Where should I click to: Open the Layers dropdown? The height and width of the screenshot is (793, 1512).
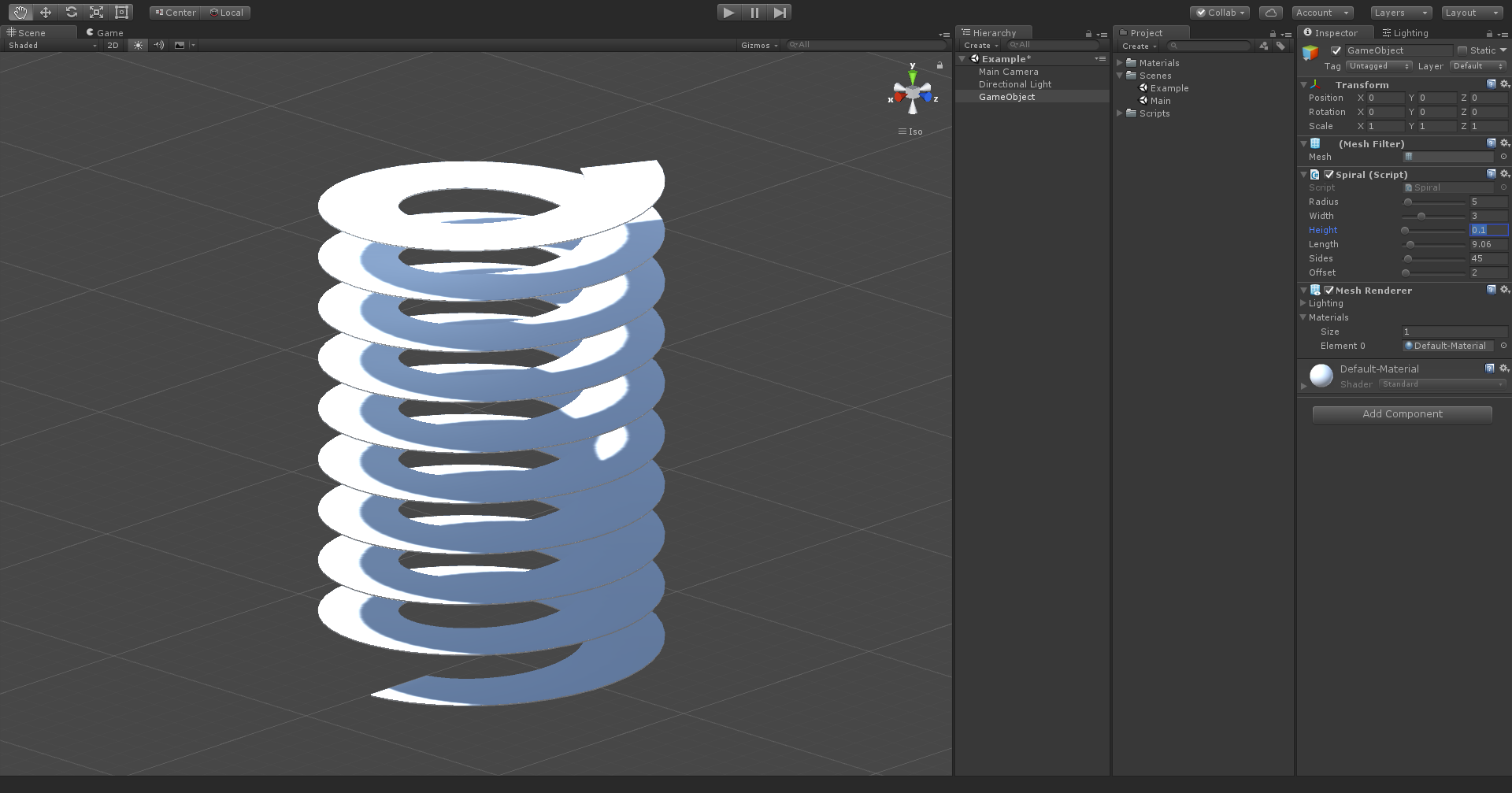point(1401,13)
